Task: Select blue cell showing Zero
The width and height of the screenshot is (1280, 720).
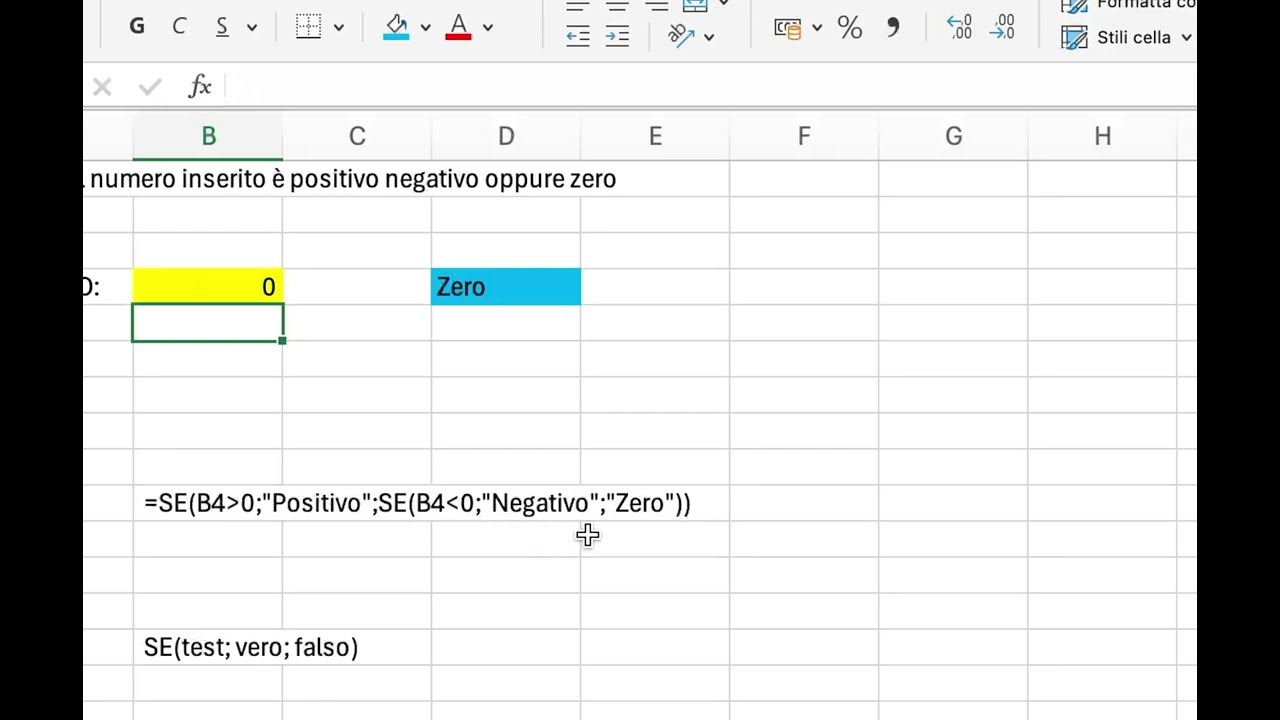Action: (506, 287)
